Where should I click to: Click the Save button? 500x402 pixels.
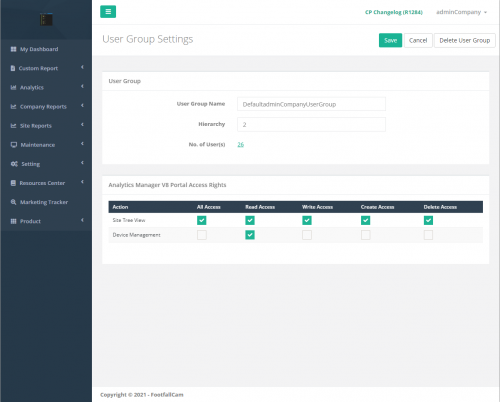pos(390,40)
